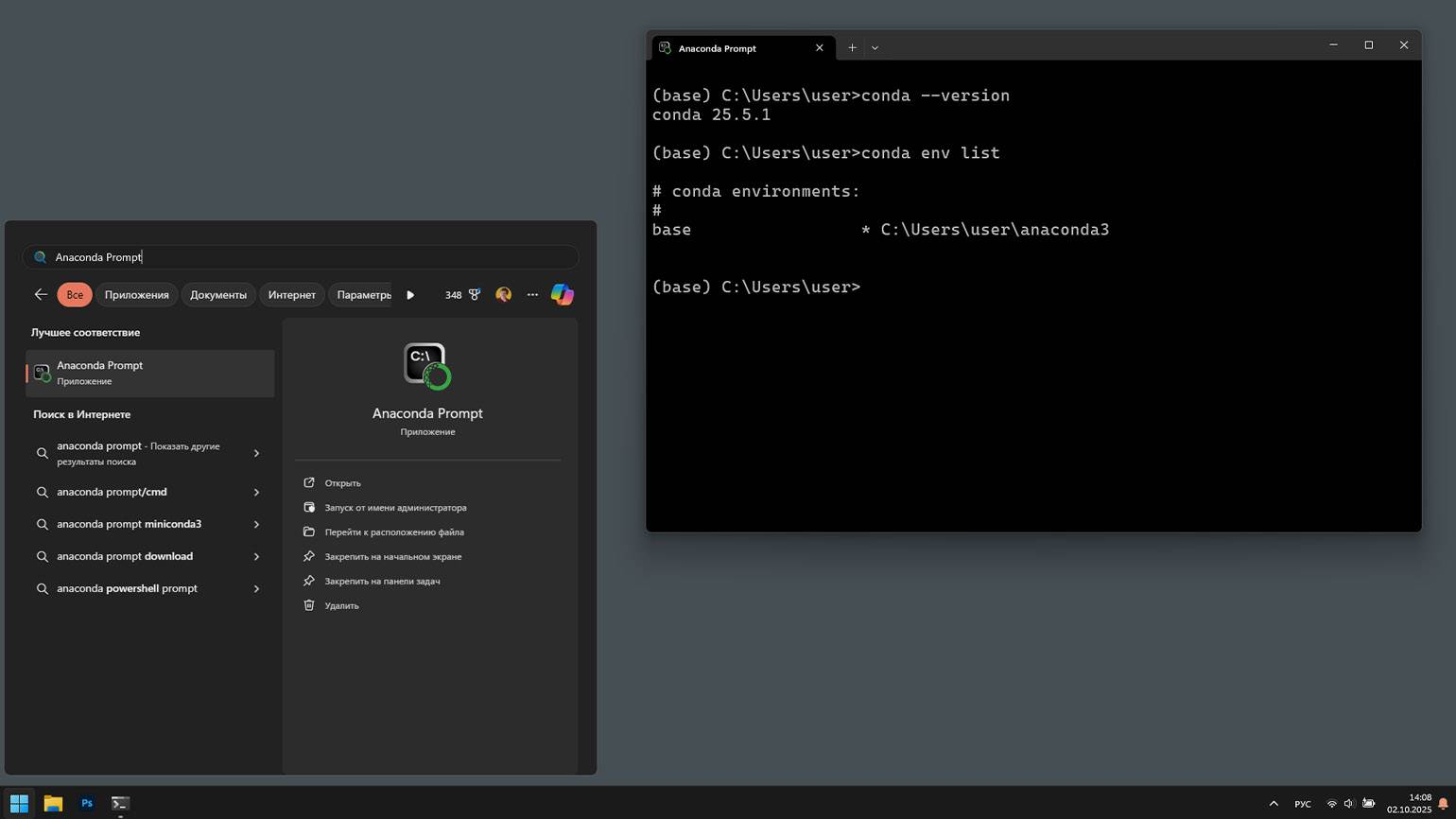Click the terminal icon in taskbar

120,803
